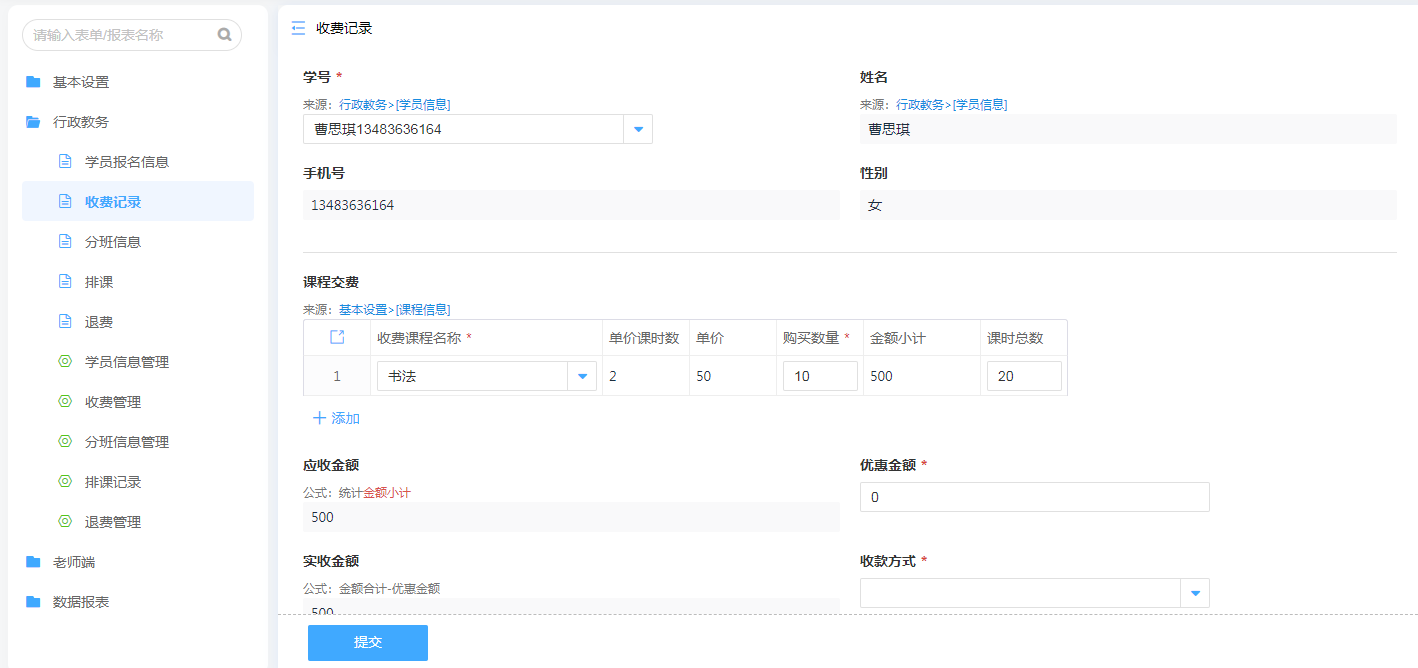
Task: Click the 数据报表 folder icon
Action: click(x=33, y=602)
